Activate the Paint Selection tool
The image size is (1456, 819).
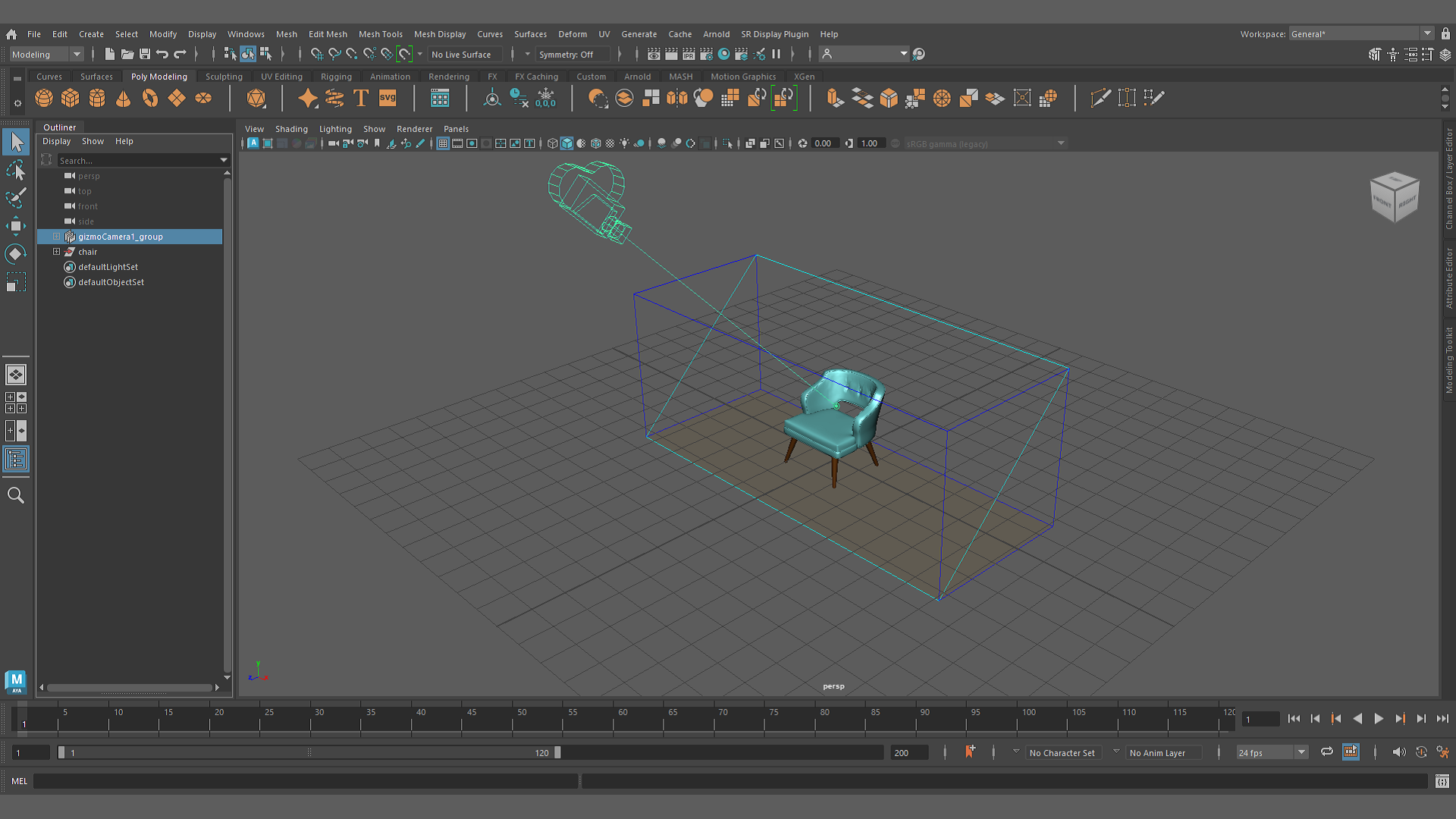coord(16,198)
